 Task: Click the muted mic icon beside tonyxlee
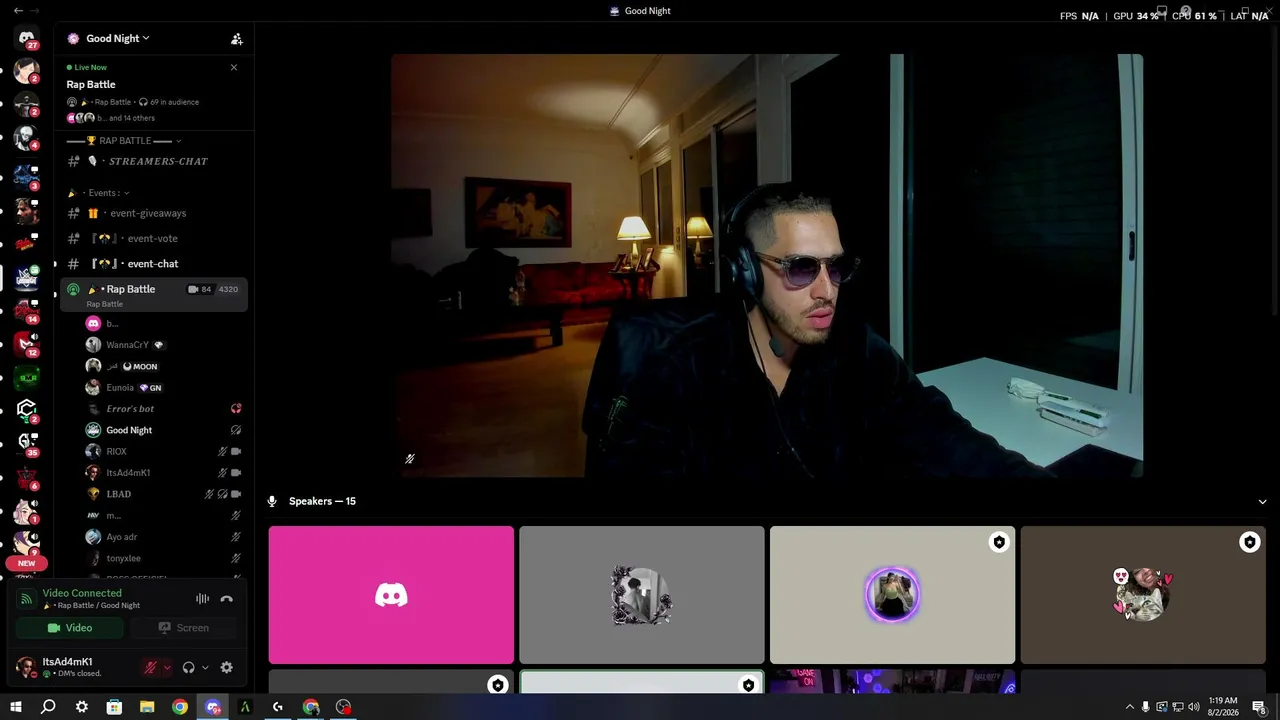[x=236, y=558]
